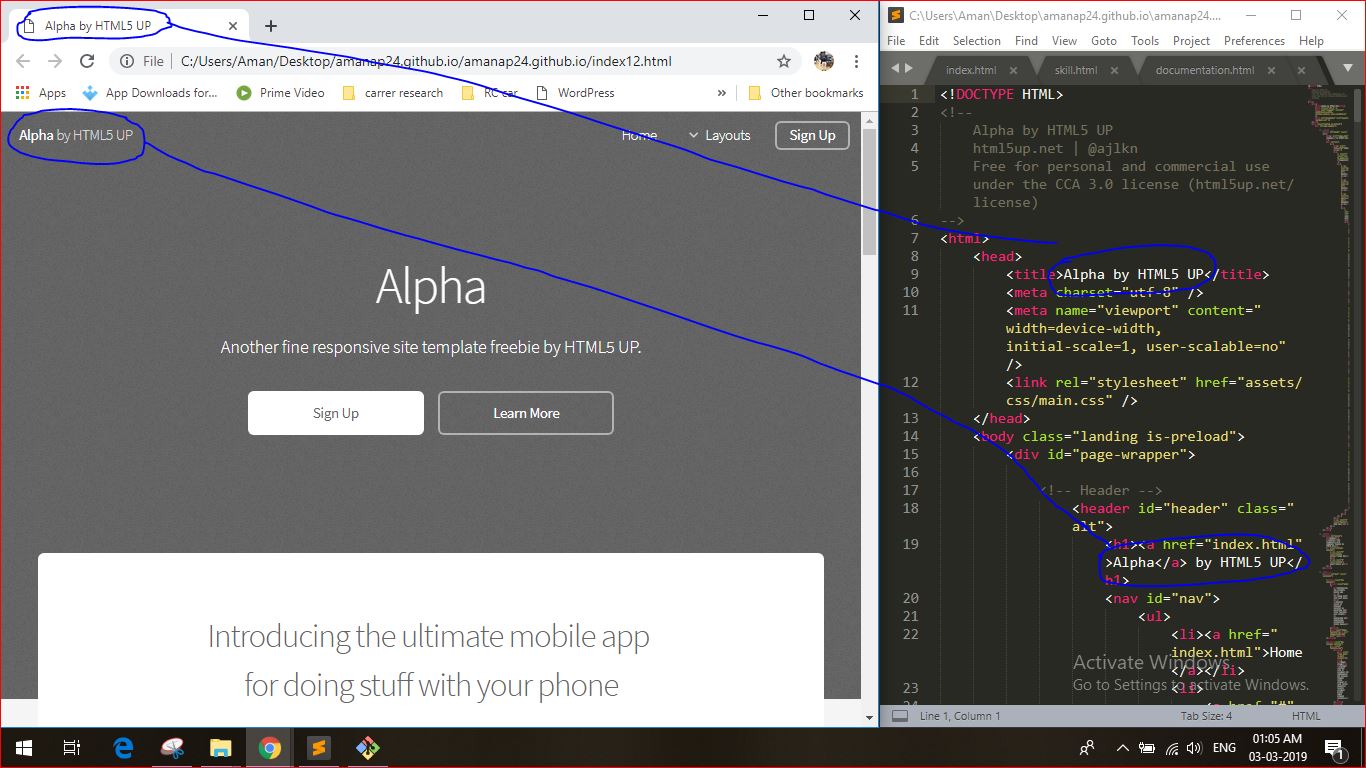Open the Find menu in Sublime Text

1026,41
